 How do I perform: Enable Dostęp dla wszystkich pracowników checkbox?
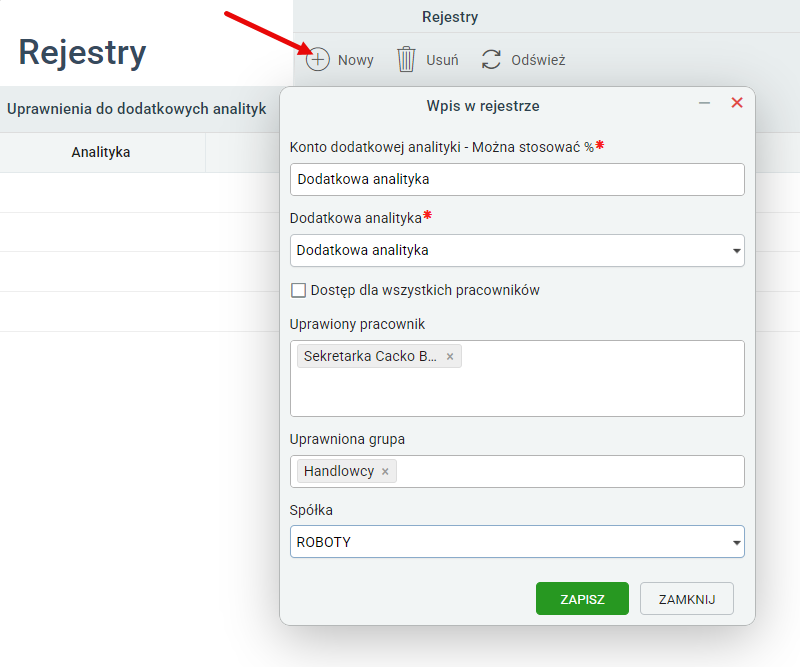pos(298,290)
